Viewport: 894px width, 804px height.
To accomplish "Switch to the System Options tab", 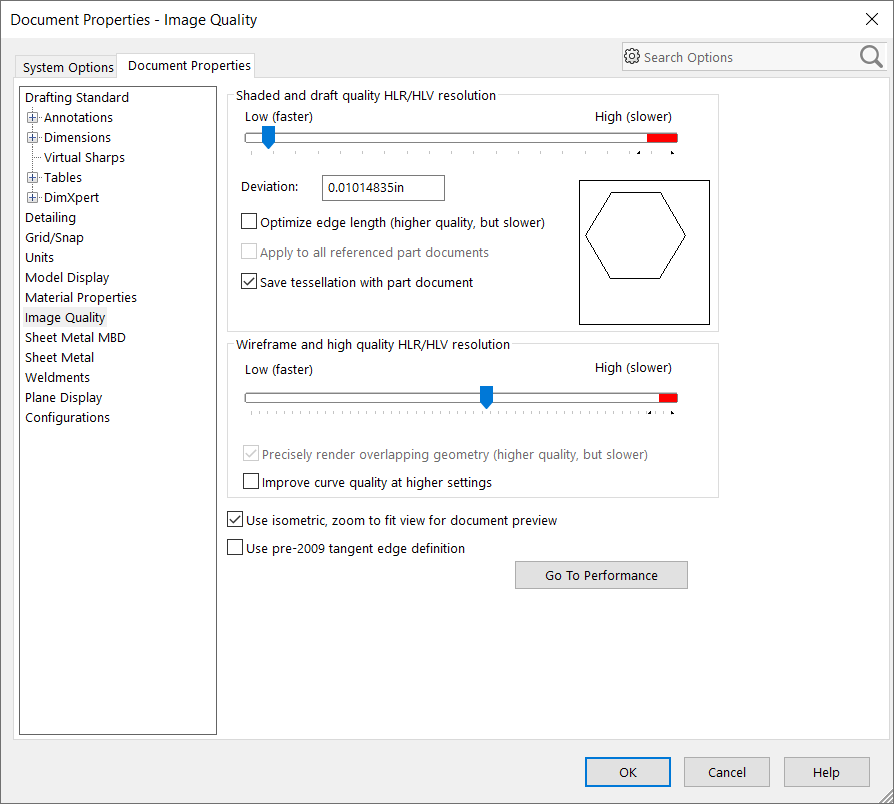I will coord(68,67).
